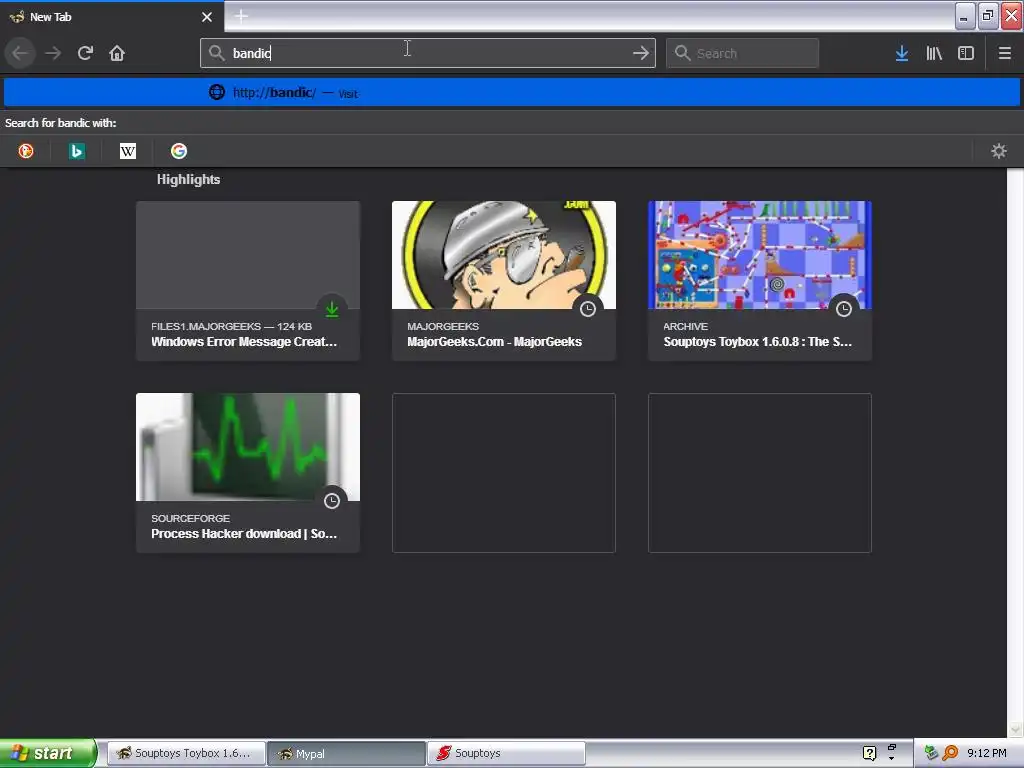The width and height of the screenshot is (1024, 768).
Task: Click Process Hacker download title text
Action: (x=244, y=534)
